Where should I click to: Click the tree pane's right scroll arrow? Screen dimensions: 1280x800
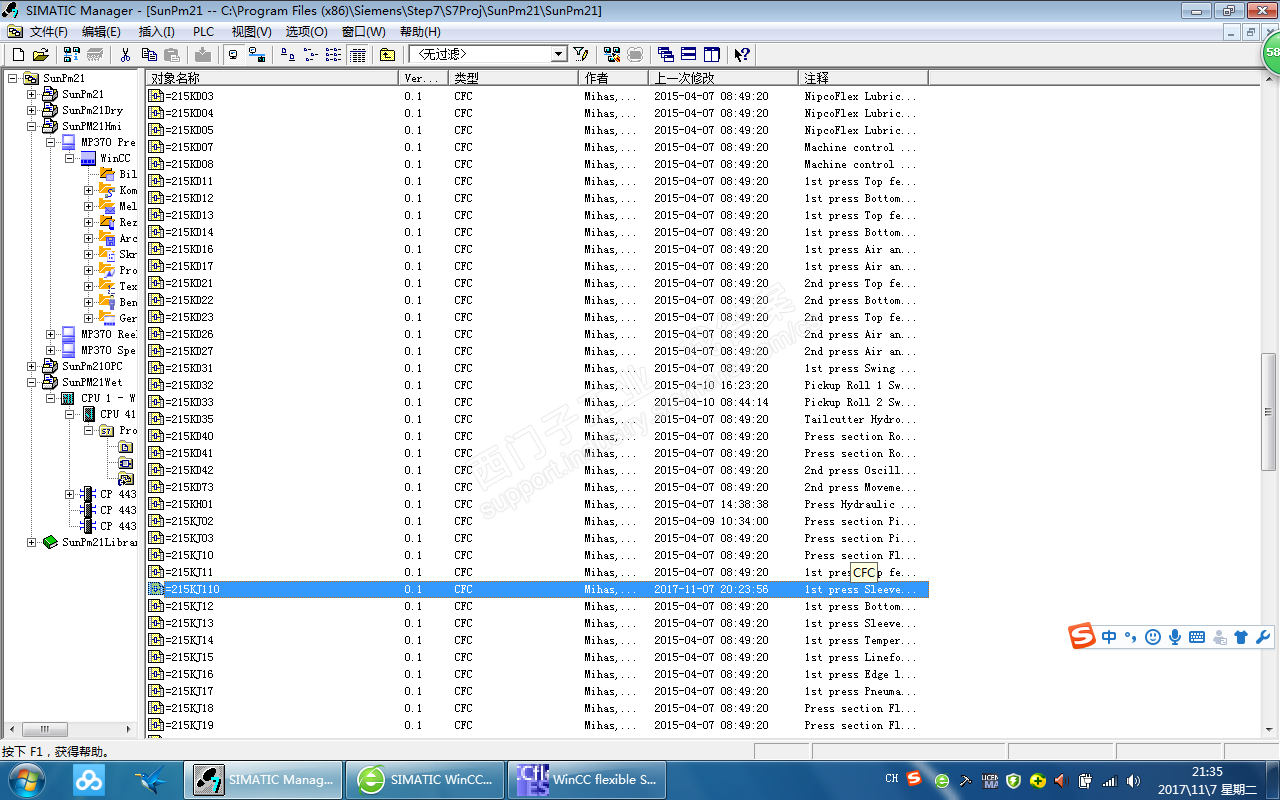click(x=128, y=729)
